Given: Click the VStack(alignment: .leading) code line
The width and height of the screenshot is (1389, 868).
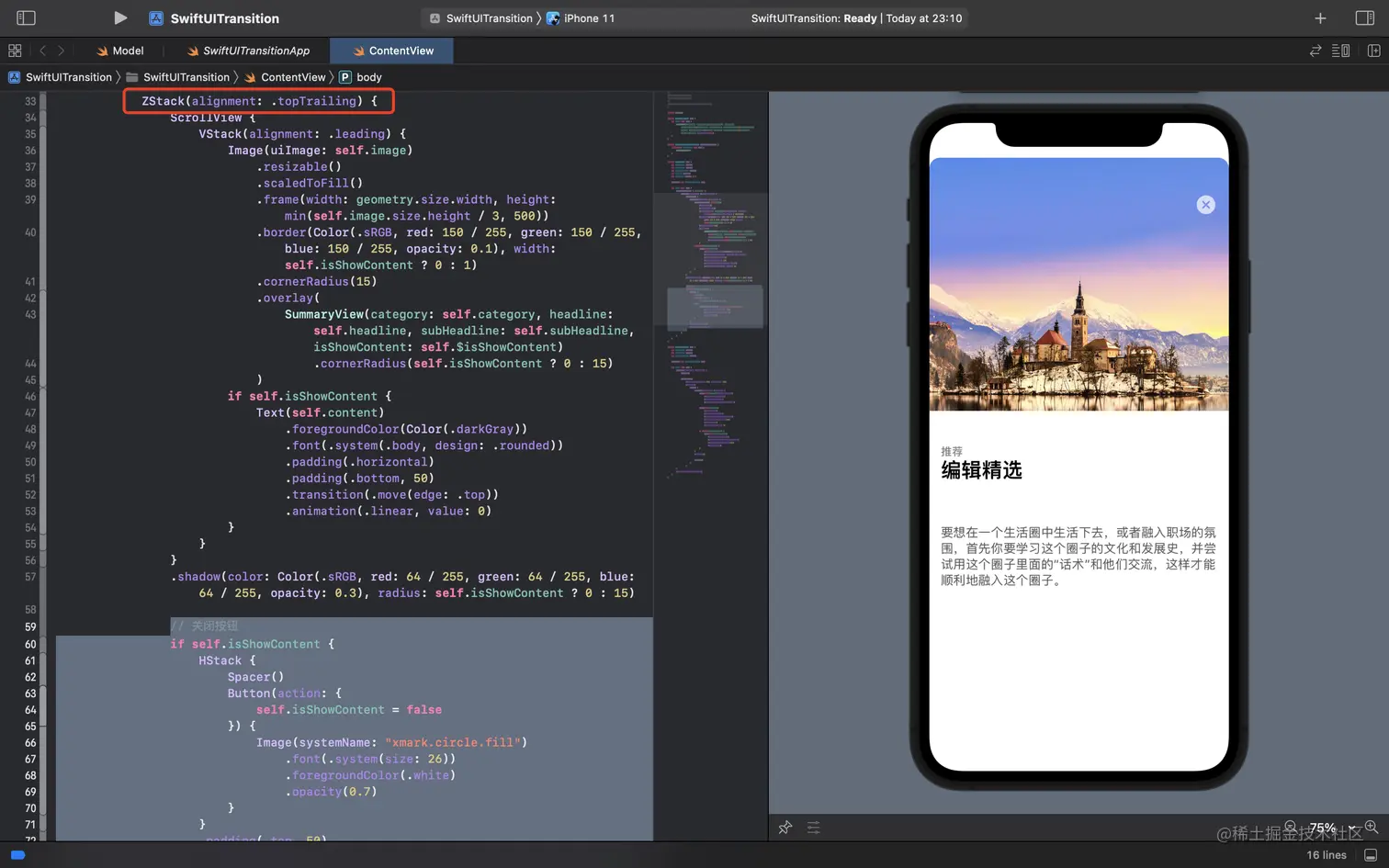Looking at the screenshot, I should click(x=302, y=134).
